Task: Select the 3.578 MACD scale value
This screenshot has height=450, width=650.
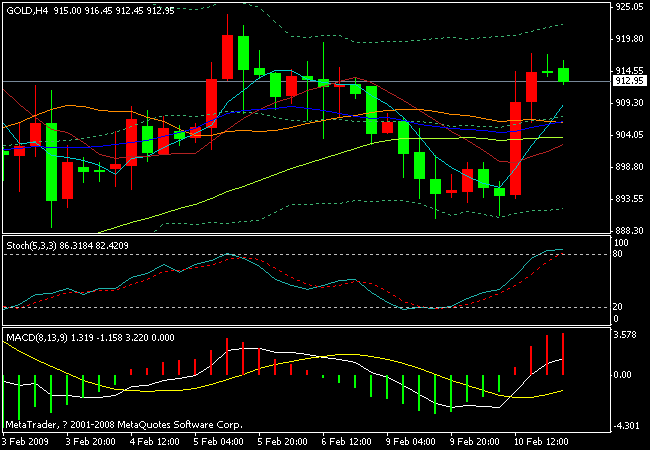Action: [x=626, y=336]
